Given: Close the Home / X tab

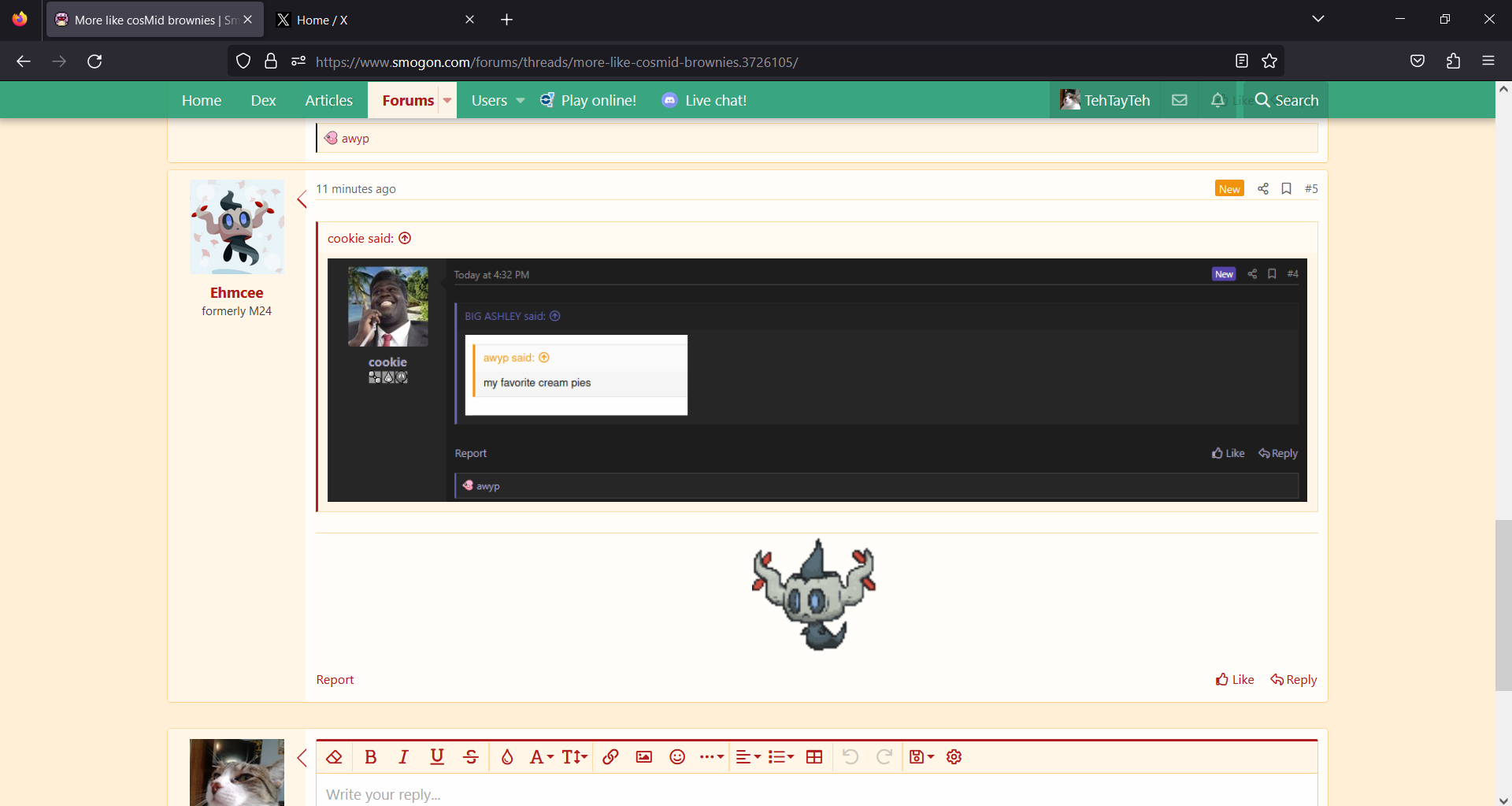Looking at the screenshot, I should [x=469, y=20].
